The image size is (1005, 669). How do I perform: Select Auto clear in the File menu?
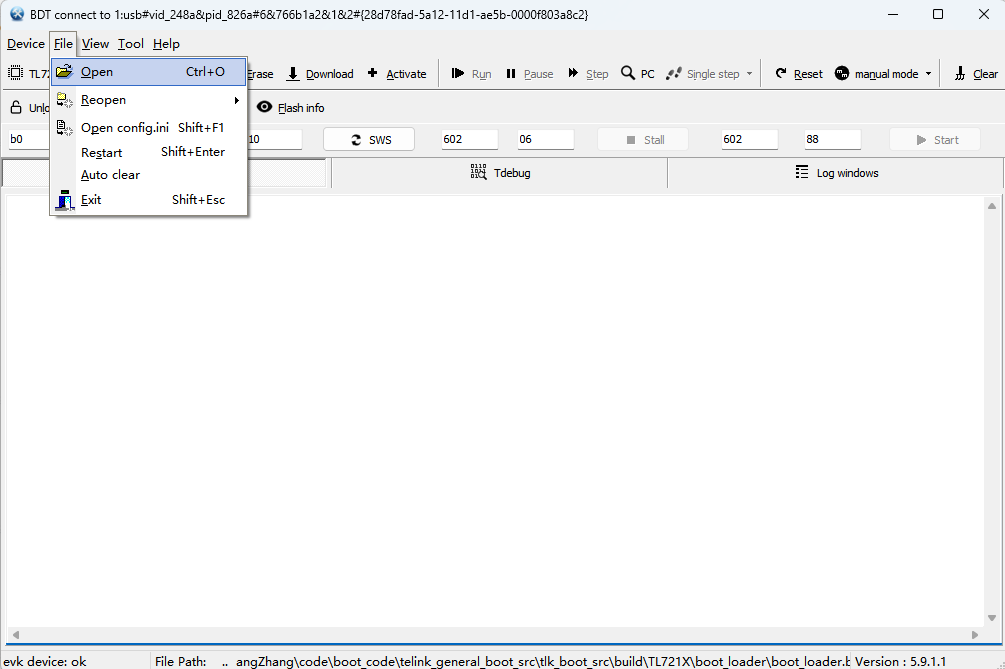tap(149, 175)
